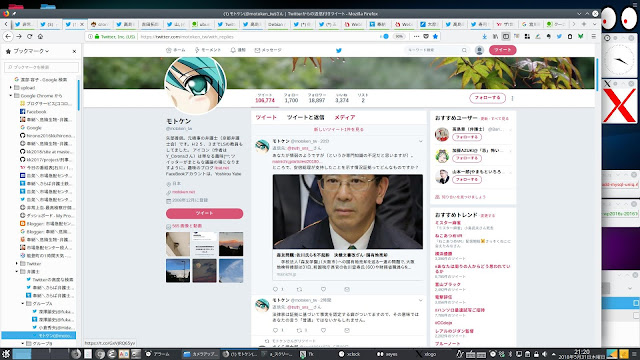Select the ツイートと返信 tab
The width and height of the screenshot is (640, 360).
tap(305, 117)
